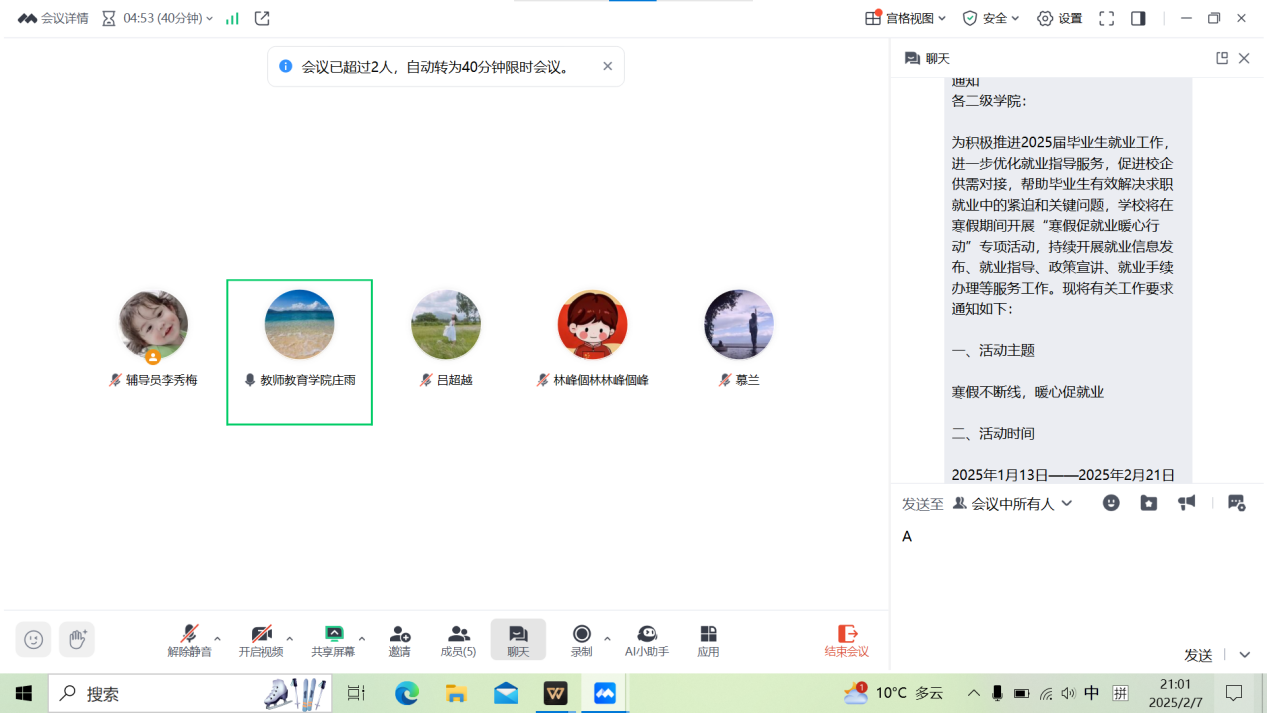Click the raise hand icon
This screenshot has width=1267, height=713.
[x=77, y=639]
